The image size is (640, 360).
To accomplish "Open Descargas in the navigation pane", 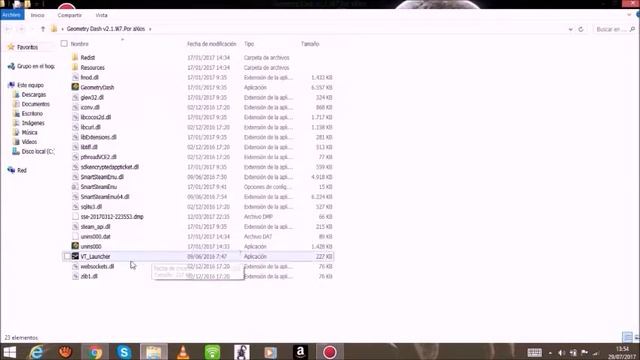I will click(33, 94).
